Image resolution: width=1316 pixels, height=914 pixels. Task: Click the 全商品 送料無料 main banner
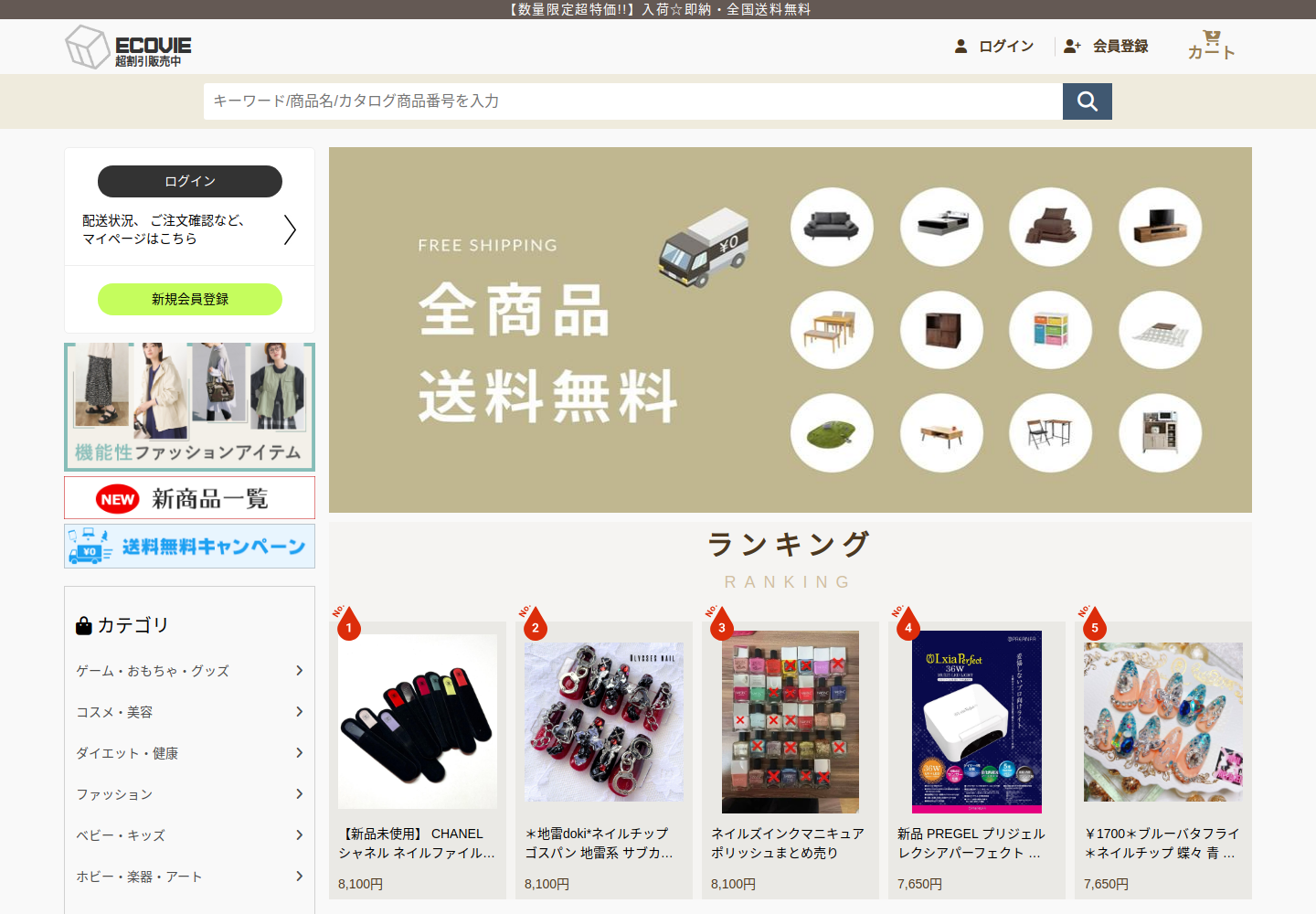pos(791,330)
